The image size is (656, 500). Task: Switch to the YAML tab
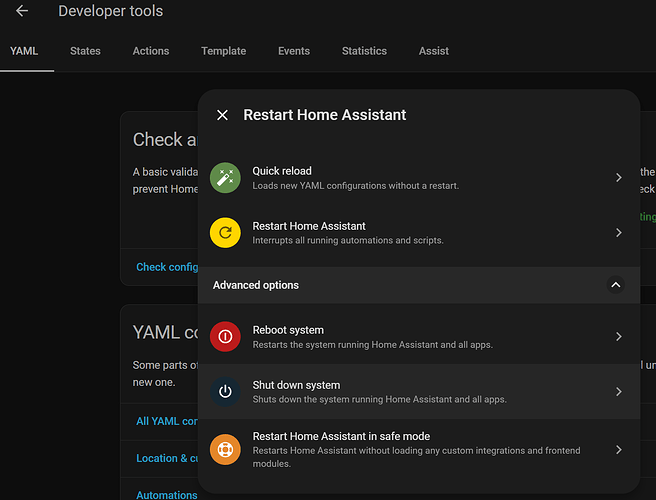pyautogui.click(x=24, y=51)
